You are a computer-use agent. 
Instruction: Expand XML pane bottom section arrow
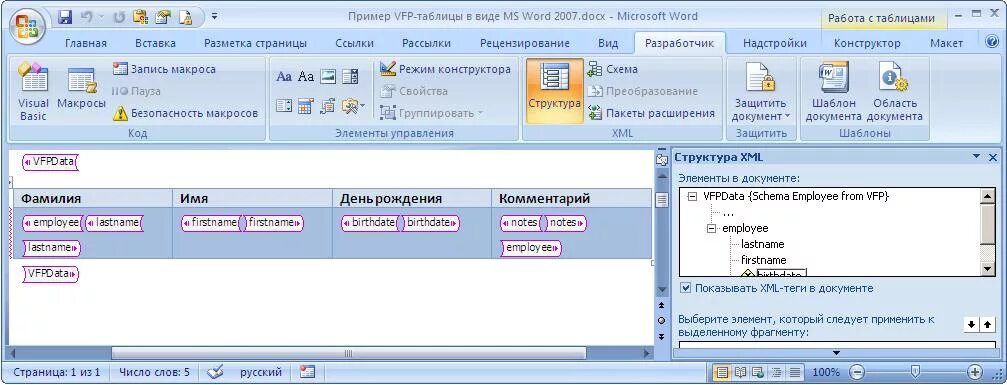pos(836,352)
